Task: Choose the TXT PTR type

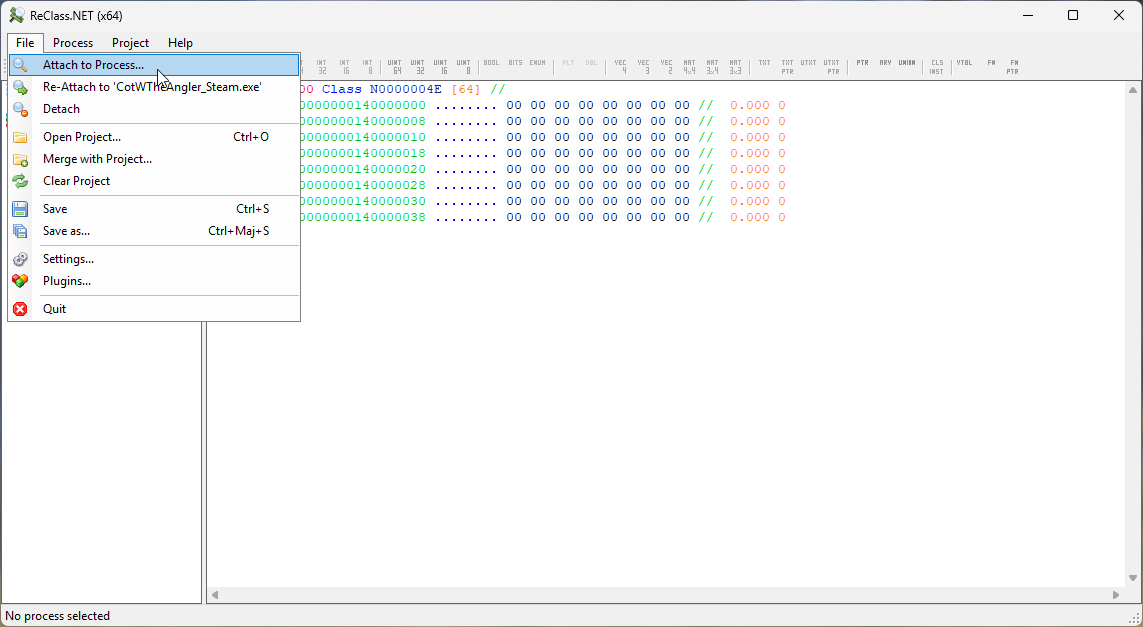Action: (787, 67)
